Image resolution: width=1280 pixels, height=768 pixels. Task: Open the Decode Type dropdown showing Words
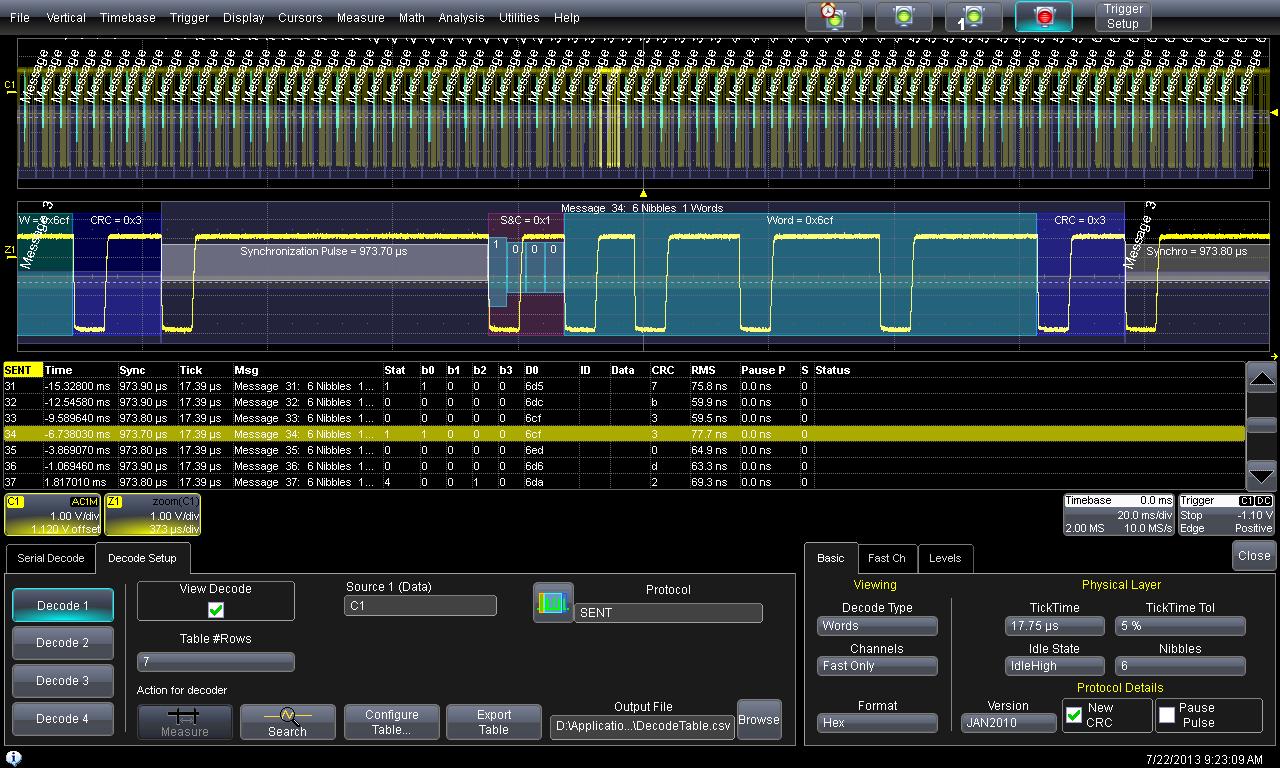[877, 626]
